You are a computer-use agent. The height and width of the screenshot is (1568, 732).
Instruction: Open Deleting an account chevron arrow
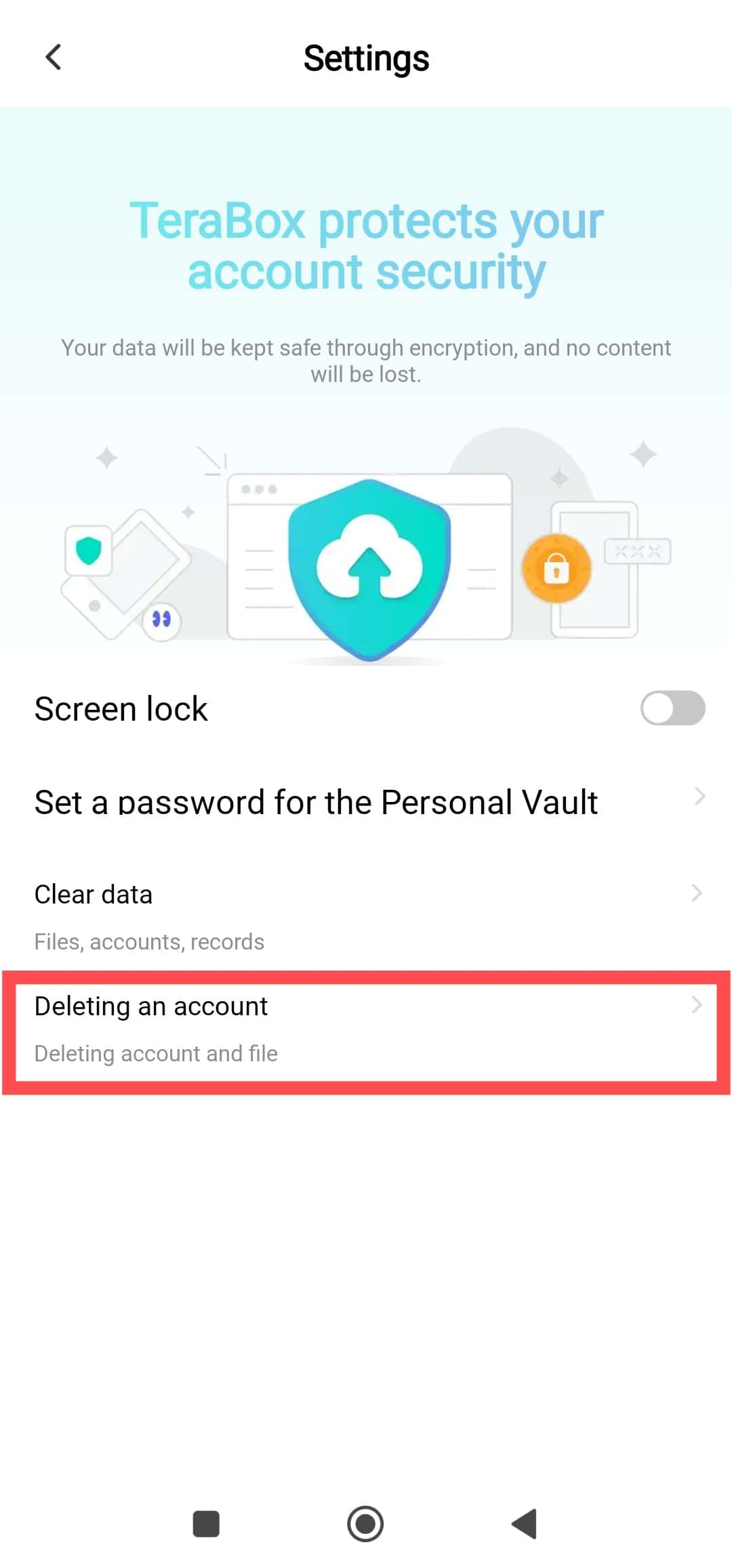[697, 1004]
